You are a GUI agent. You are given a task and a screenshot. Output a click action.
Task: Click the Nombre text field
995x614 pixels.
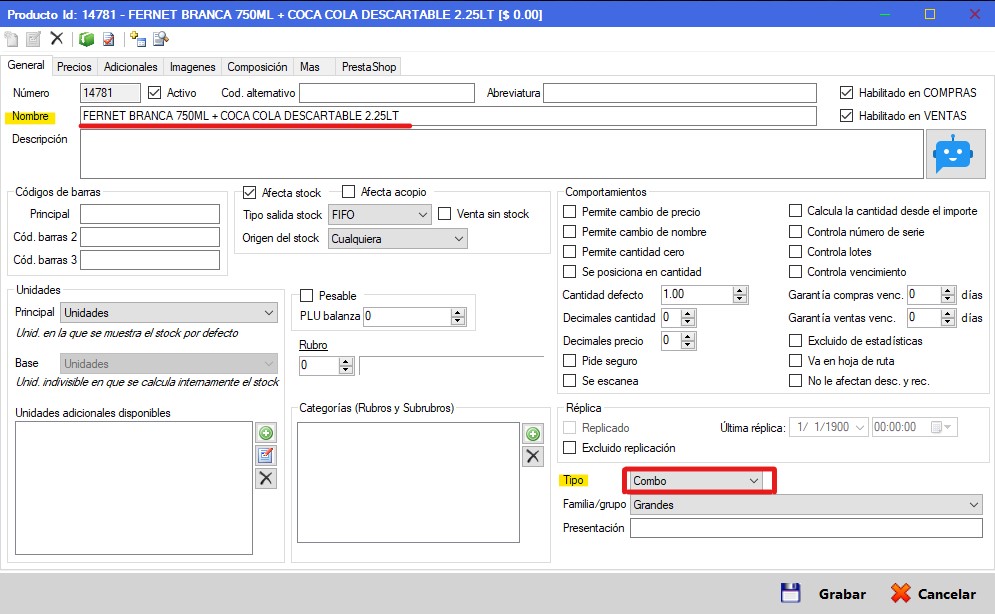click(x=448, y=116)
